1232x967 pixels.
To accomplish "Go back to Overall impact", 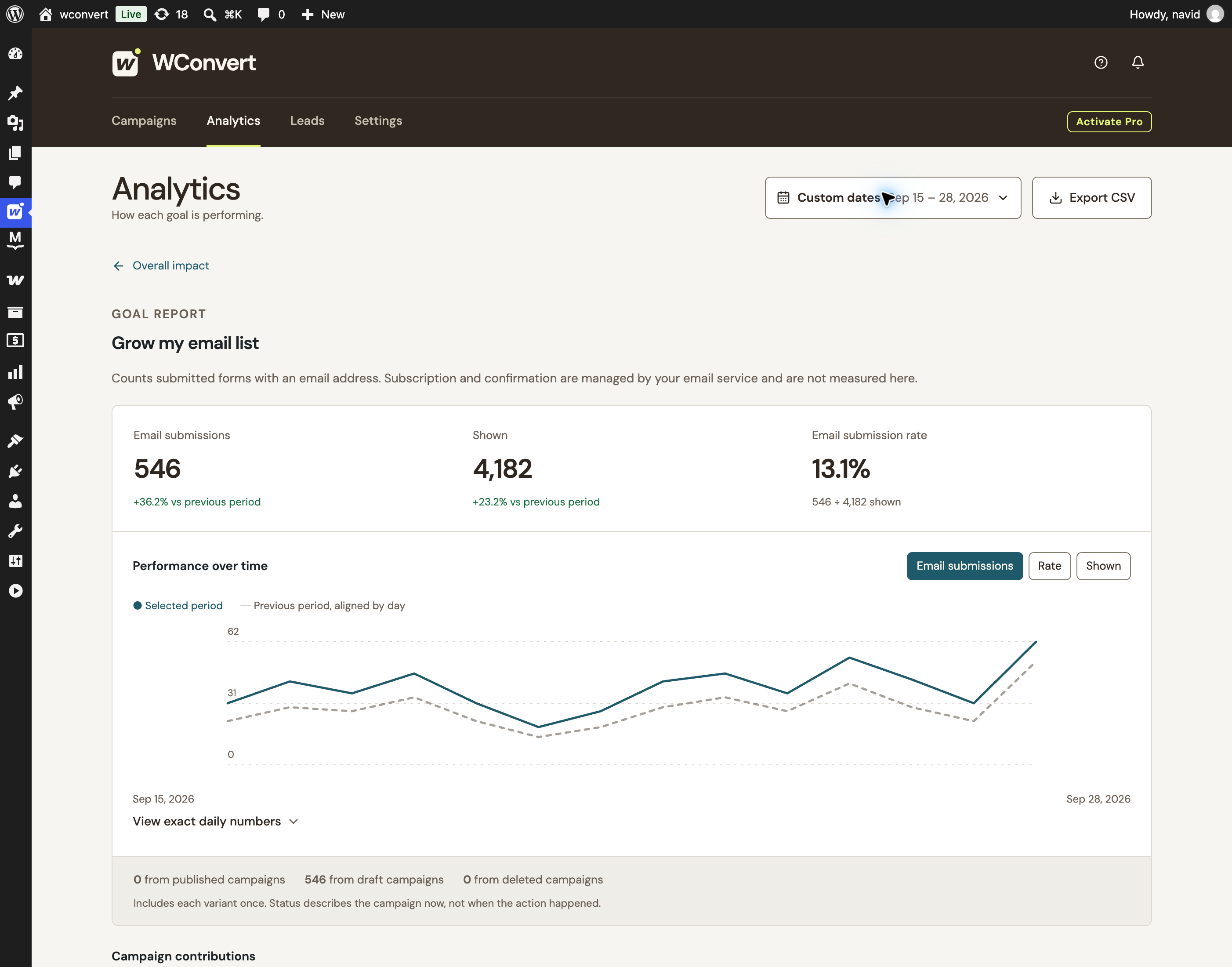I will (161, 265).
